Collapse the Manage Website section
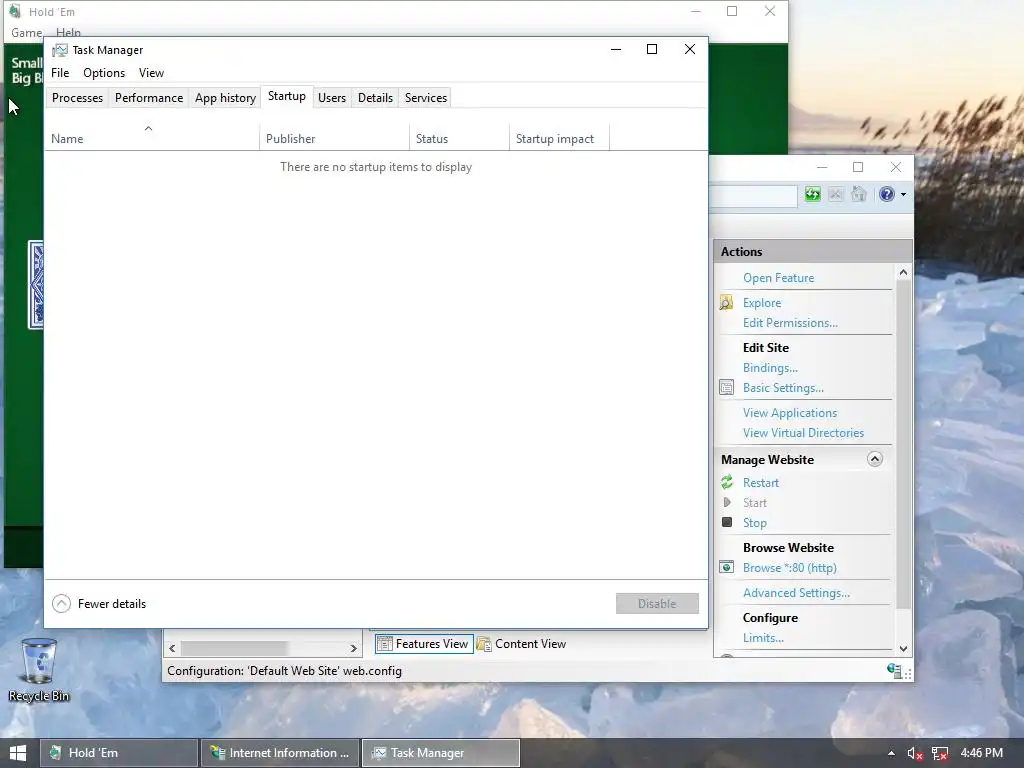The image size is (1024, 768). 874,459
